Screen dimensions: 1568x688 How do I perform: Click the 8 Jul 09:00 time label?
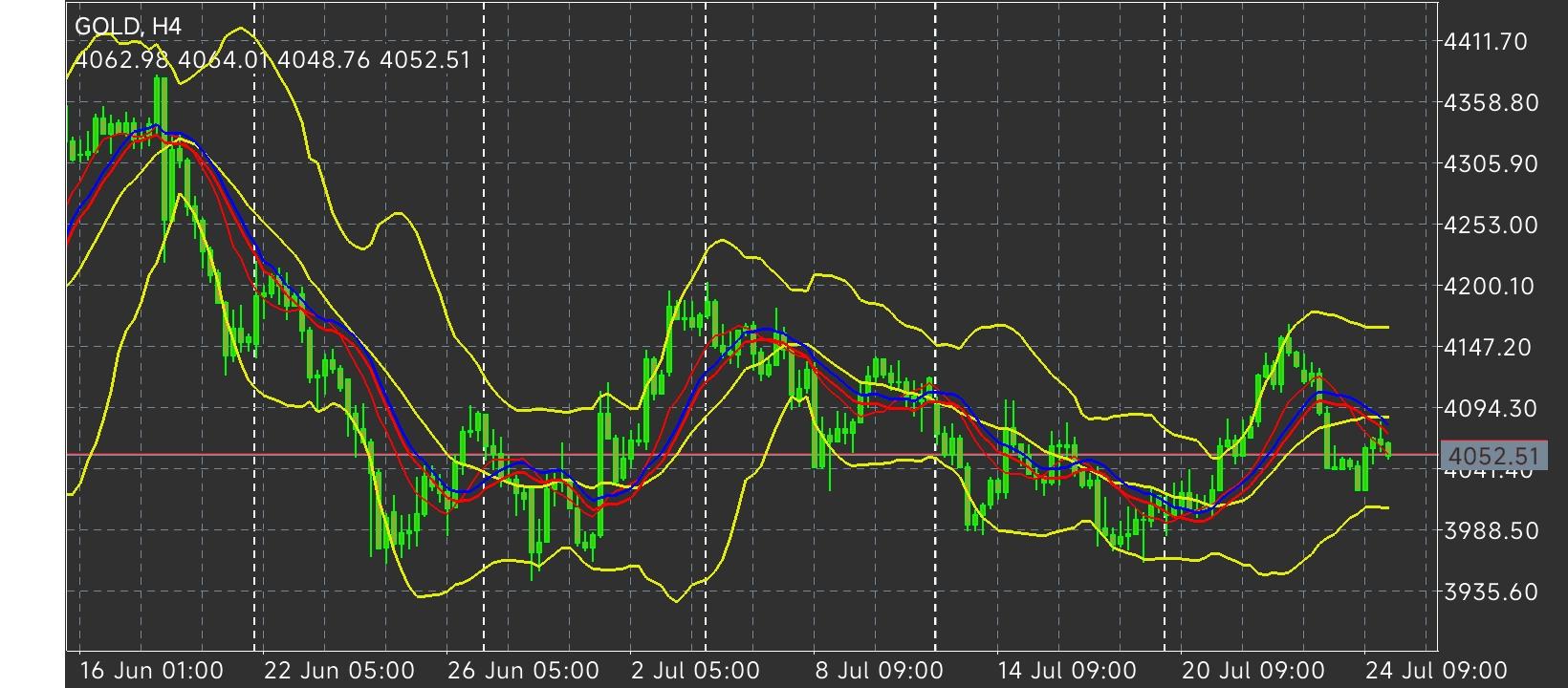tap(879, 670)
